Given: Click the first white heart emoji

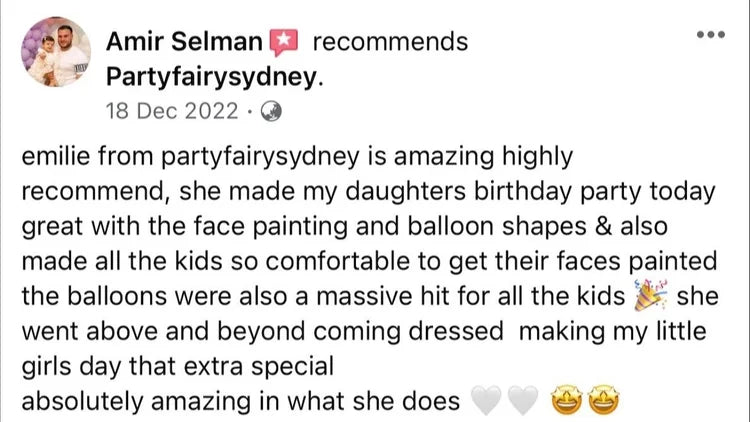Looking at the screenshot, I should click(486, 400).
